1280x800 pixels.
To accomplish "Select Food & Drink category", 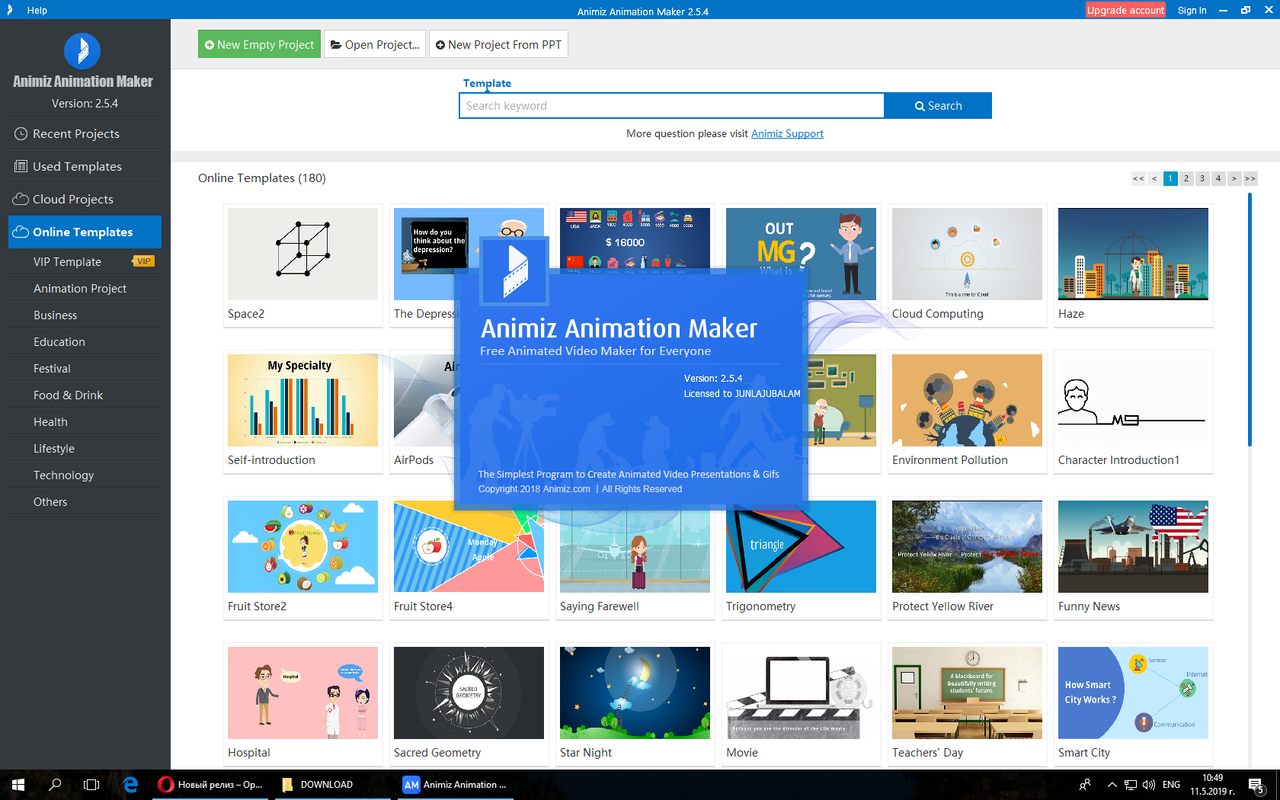I will pos(68,395).
